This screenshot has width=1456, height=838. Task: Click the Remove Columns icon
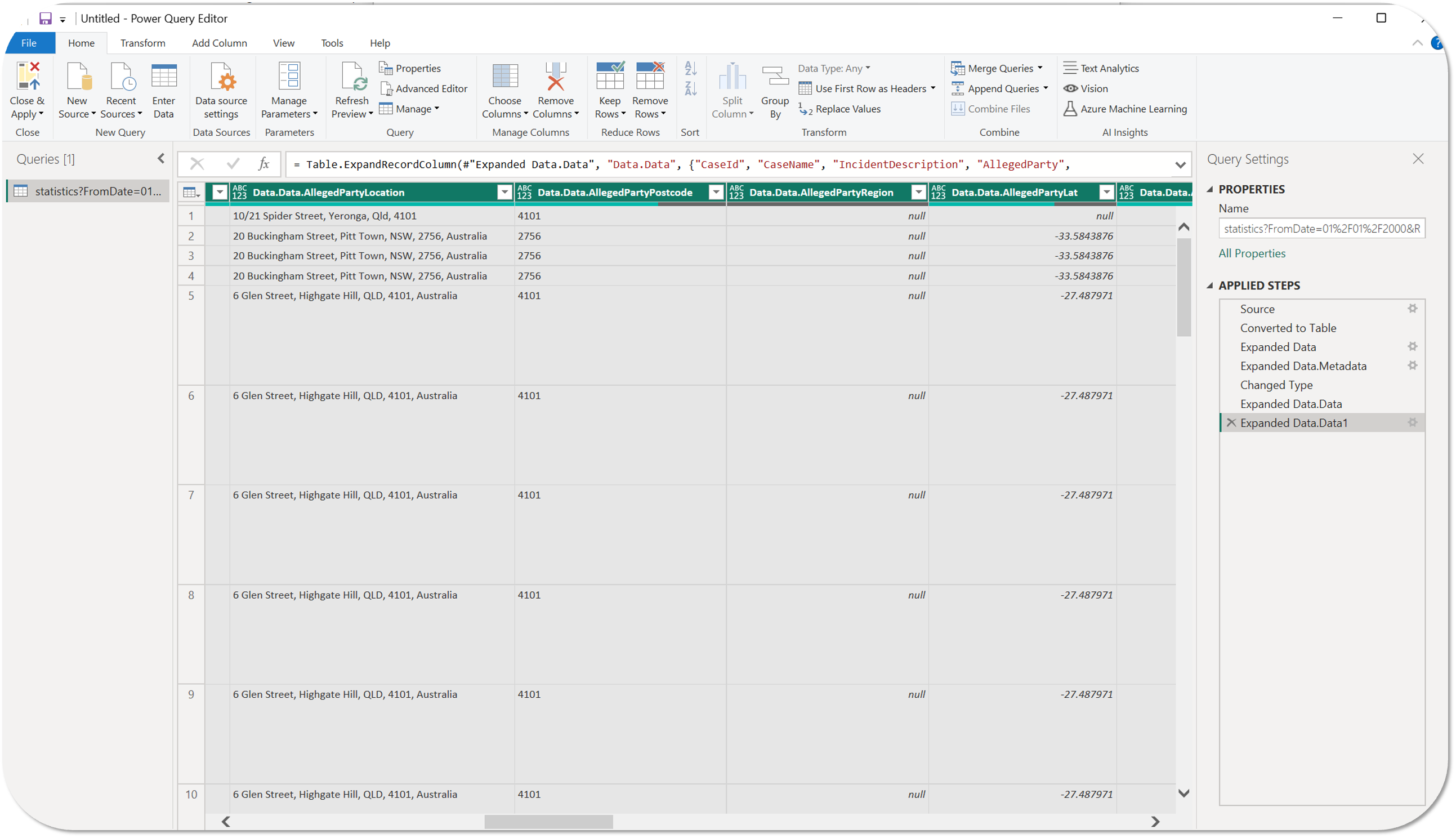(555, 77)
